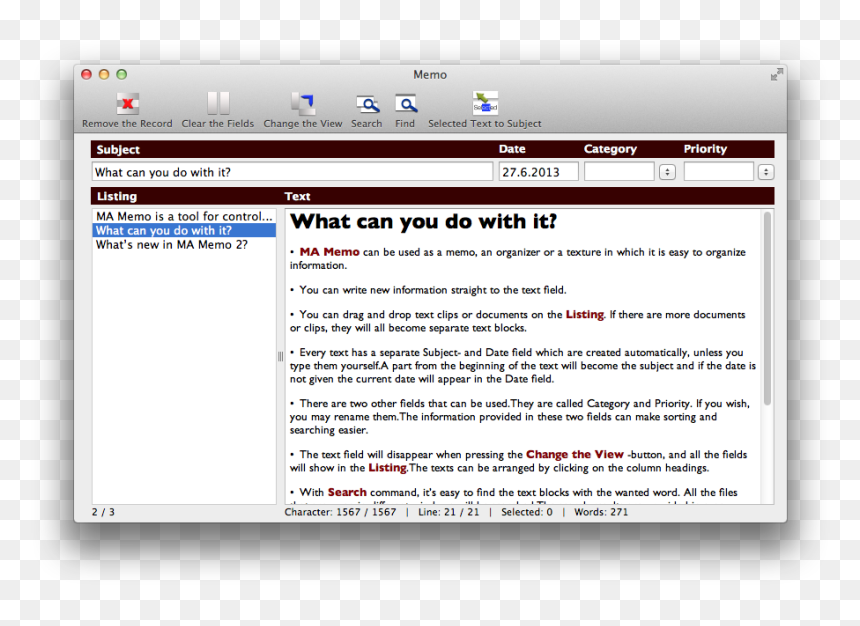Click the red 'Change the View' text in note
The height and width of the screenshot is (626, 860).
click(x=575, y=454)
